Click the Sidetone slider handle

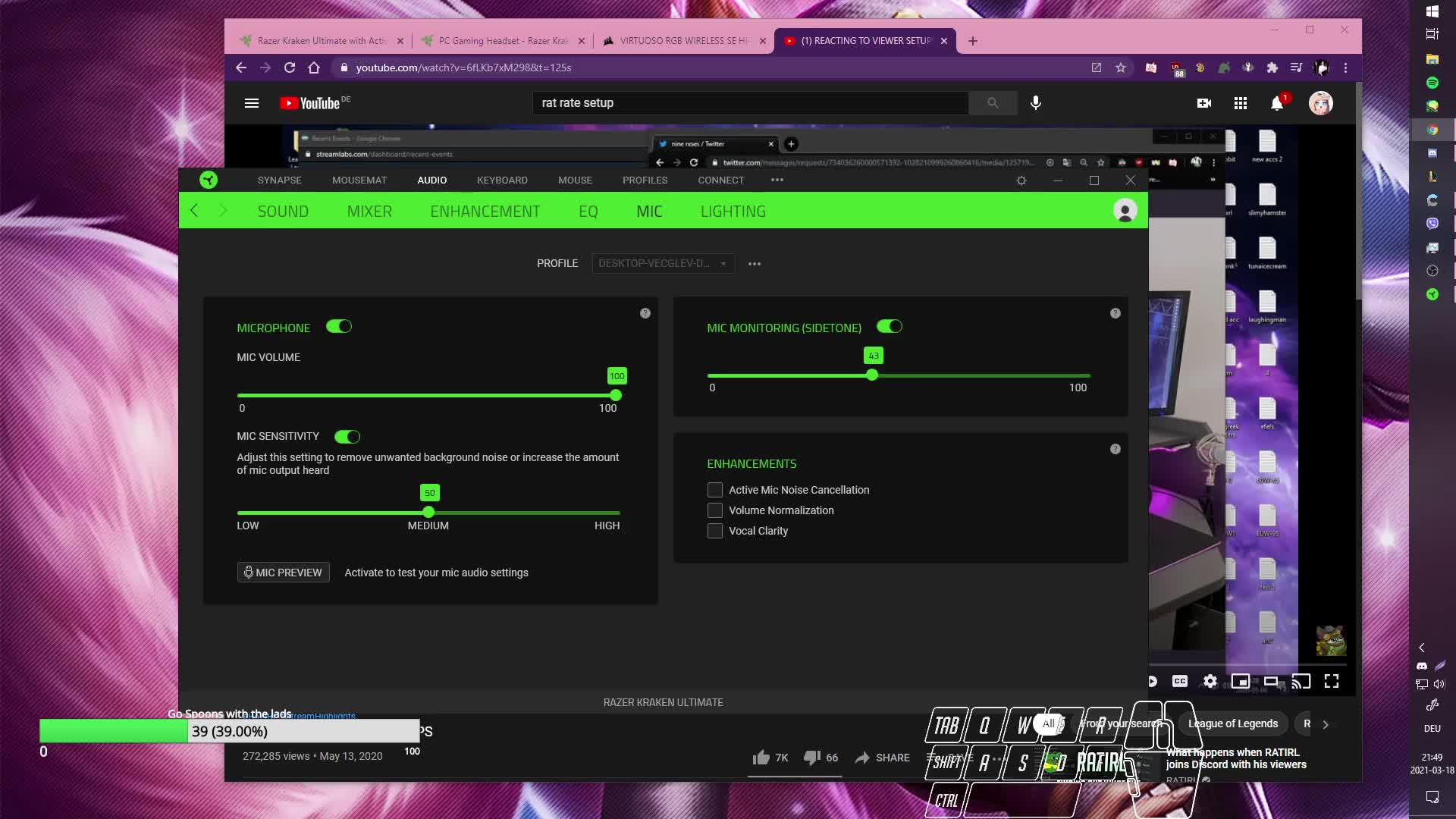(x=872, y=375)
